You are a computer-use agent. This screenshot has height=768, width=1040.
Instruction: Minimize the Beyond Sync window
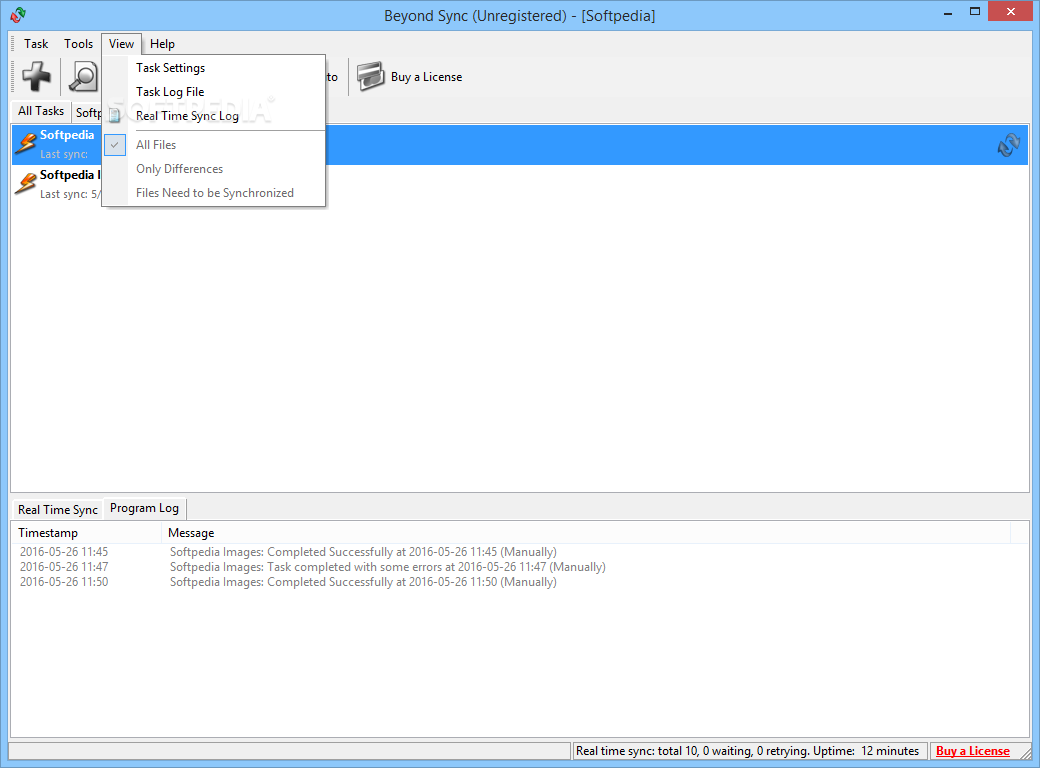(x=948, y=13)
